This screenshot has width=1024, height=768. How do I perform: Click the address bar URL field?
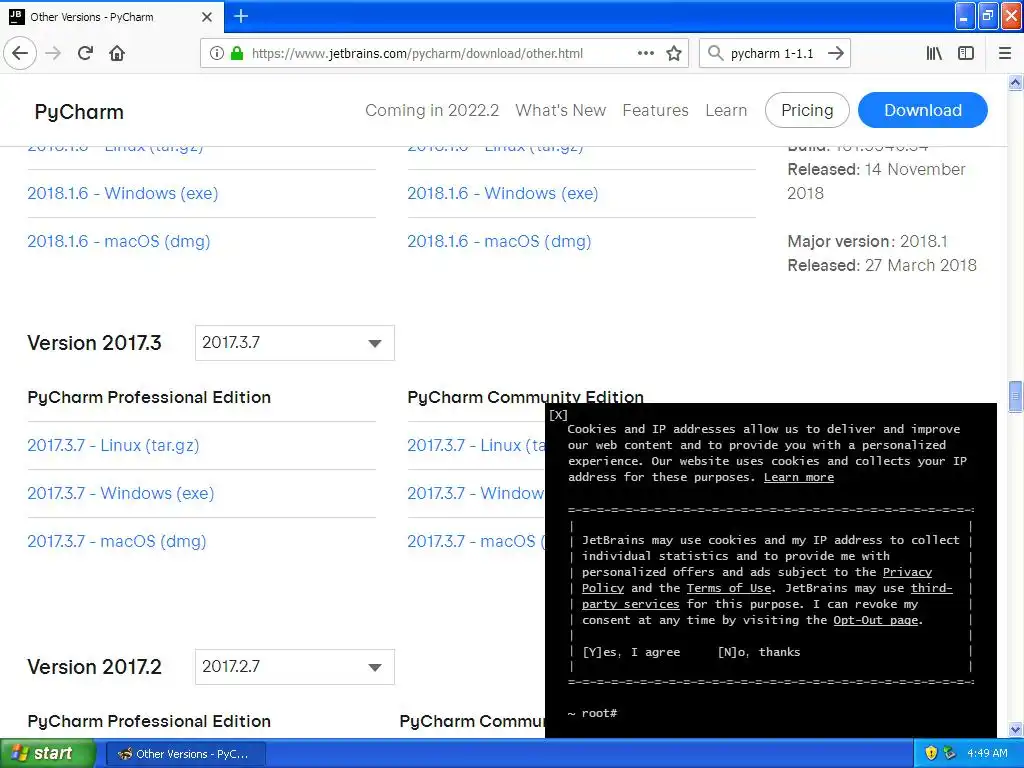click(x=444, y=54)
